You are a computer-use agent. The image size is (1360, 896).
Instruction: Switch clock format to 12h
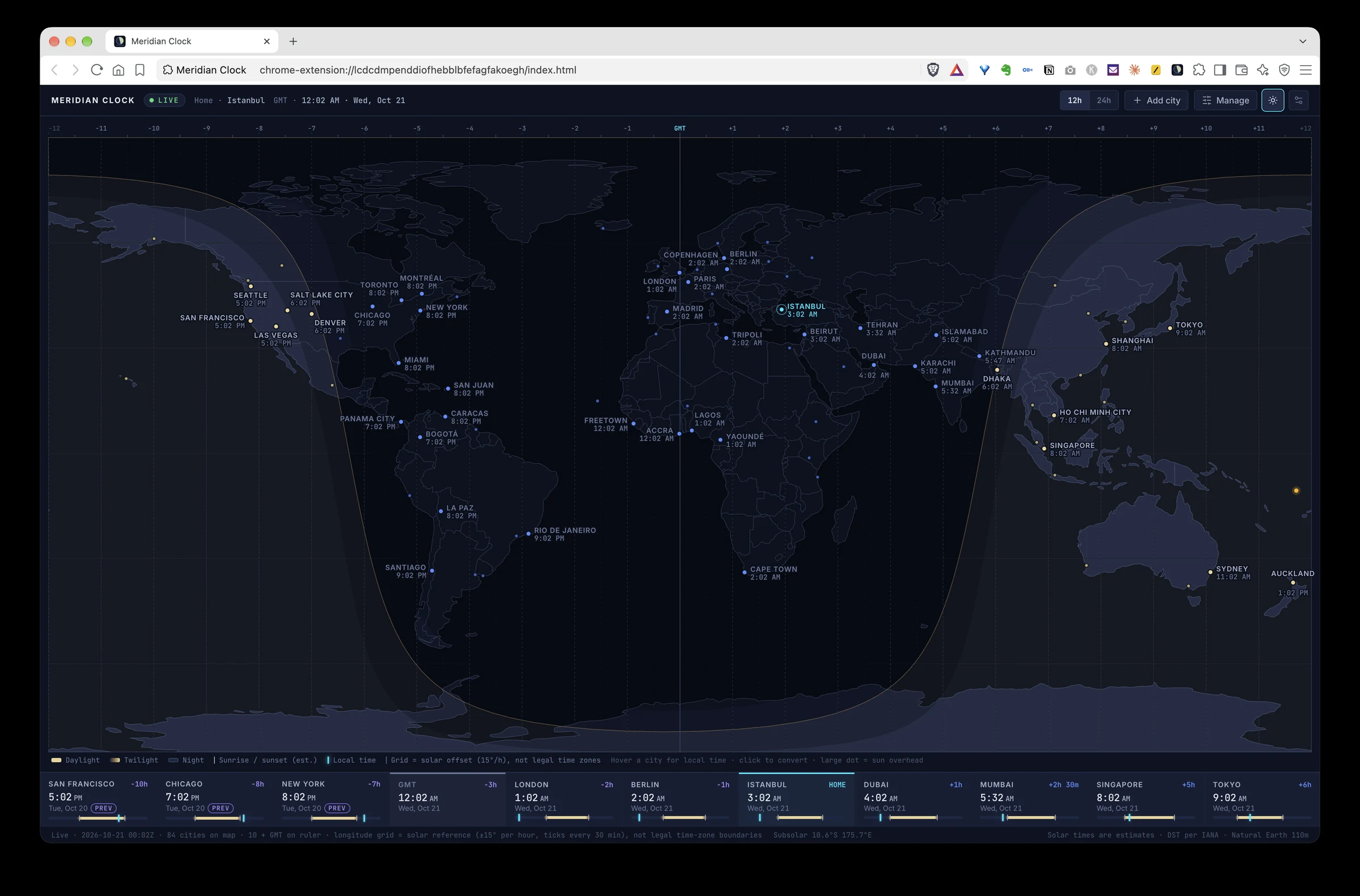[1074, 100]
